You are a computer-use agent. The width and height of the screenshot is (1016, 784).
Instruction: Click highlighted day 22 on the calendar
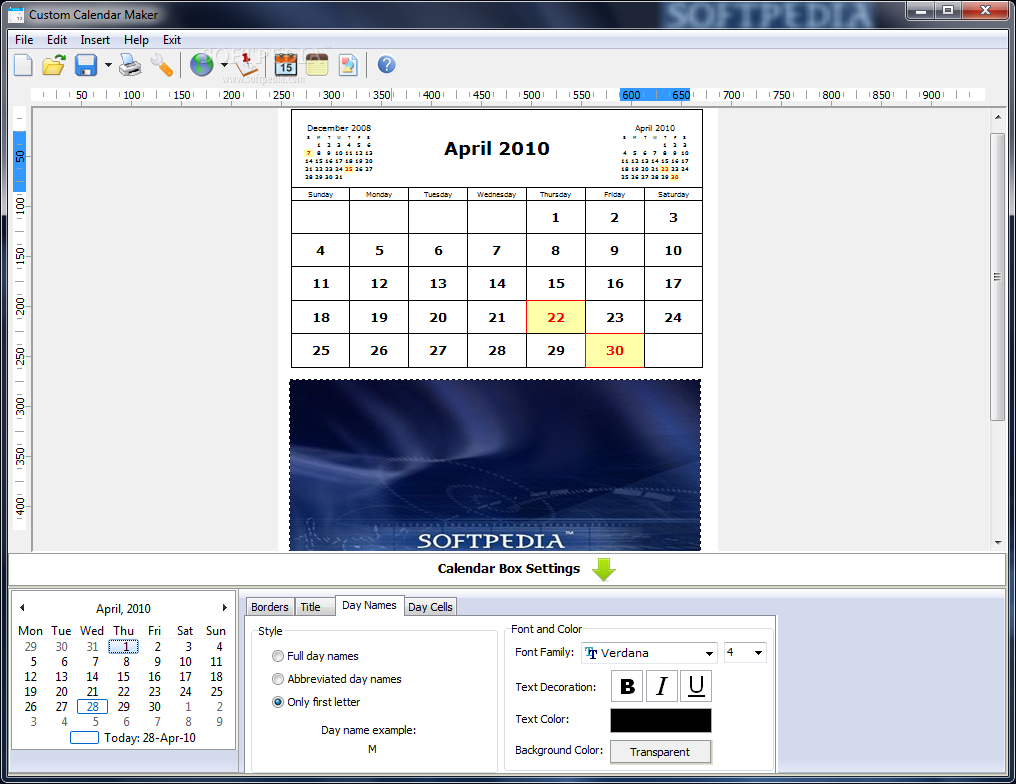click(x=556, y=317)
